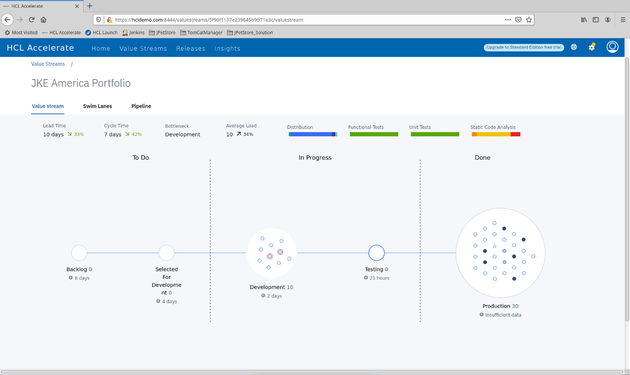The height and width of the screenshot is (375, 630).
Task: Open the browser home page icon
Action: coord(43,19)
